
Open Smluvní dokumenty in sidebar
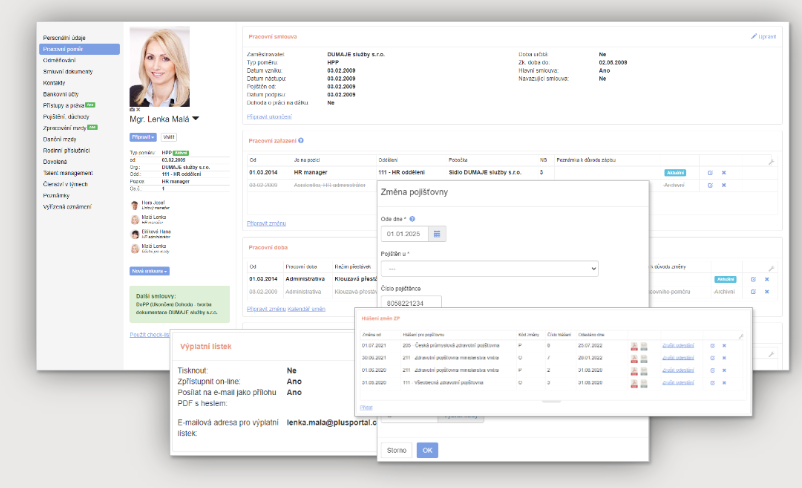click(x=68, y=72)
